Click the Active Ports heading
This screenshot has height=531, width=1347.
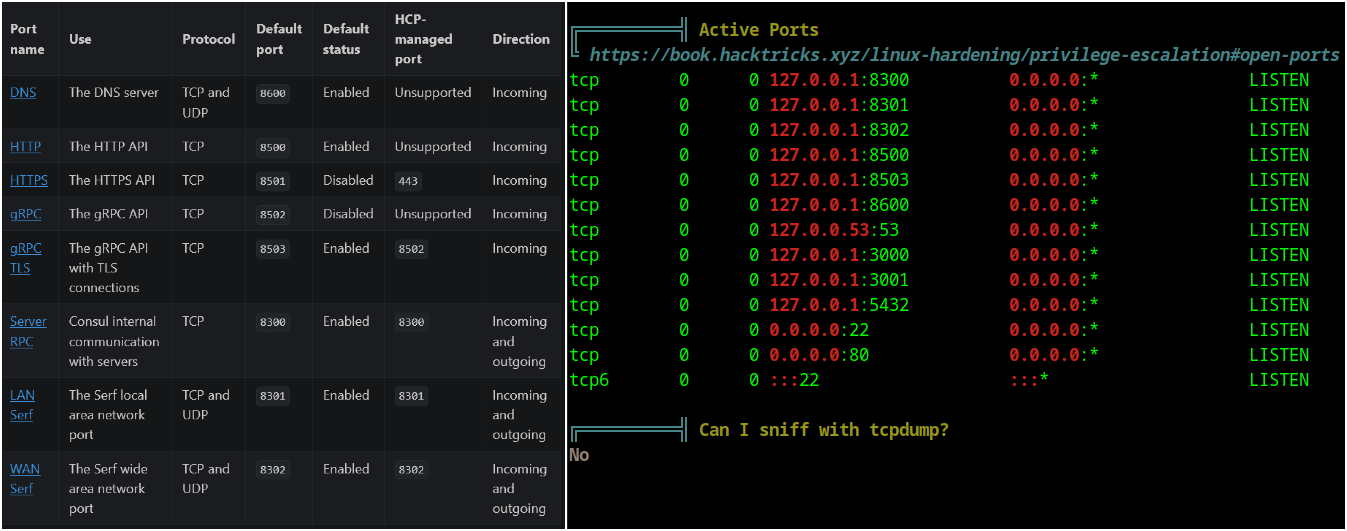click(x=758, y=30)
